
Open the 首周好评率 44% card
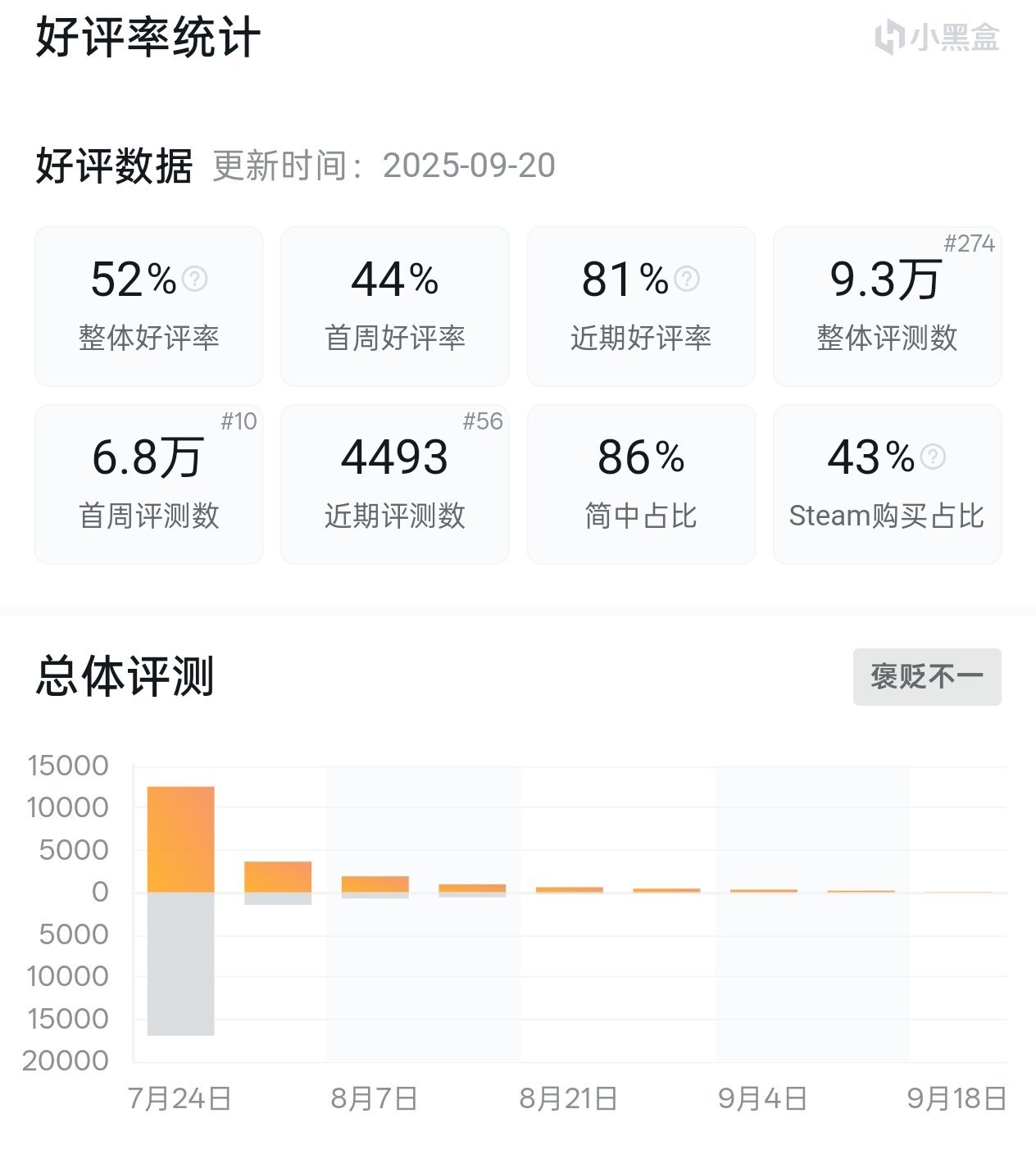395,307
